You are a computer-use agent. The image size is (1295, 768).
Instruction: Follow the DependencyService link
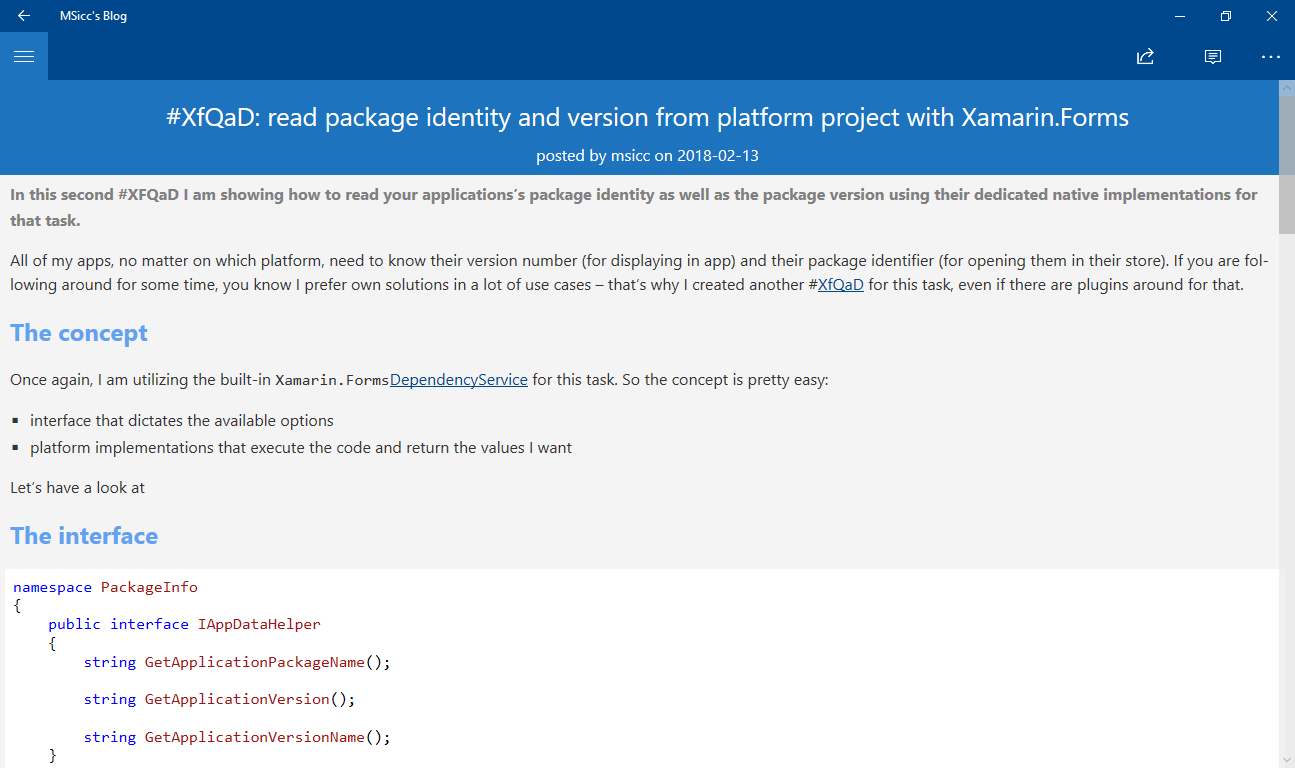(x=459, y=380)
